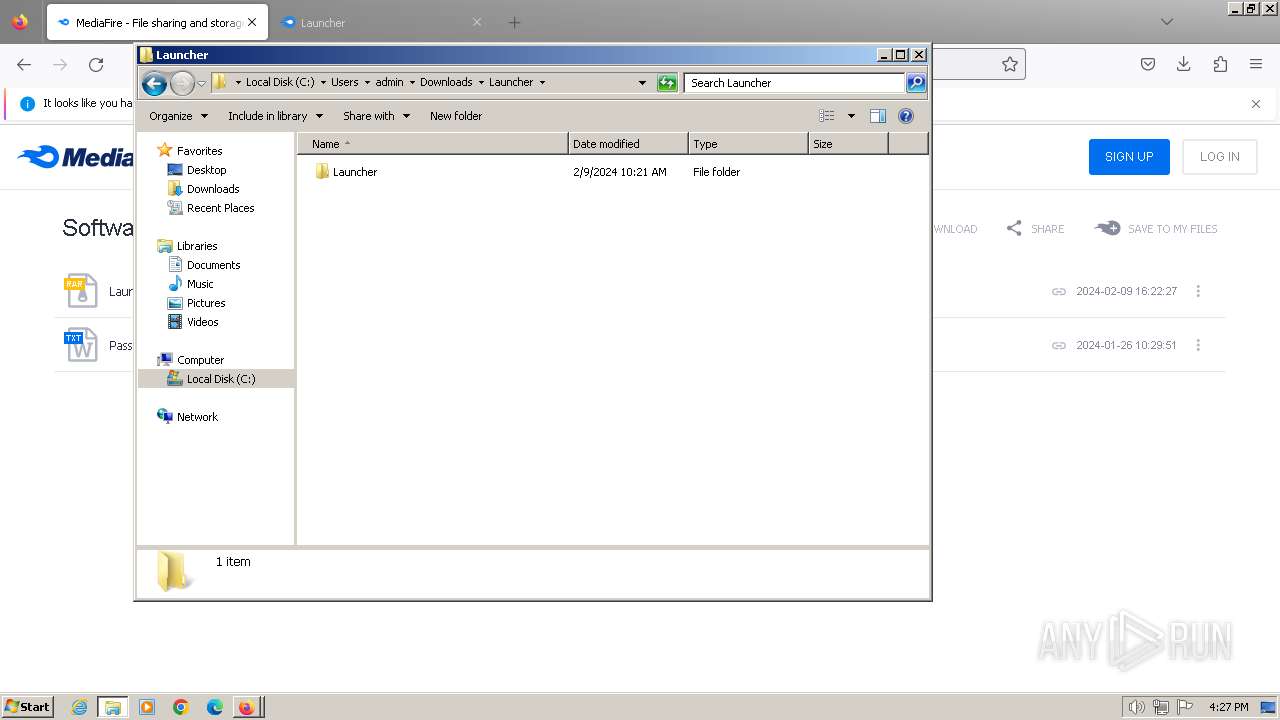Open Firefox Downloads panel

(1184, 64)
